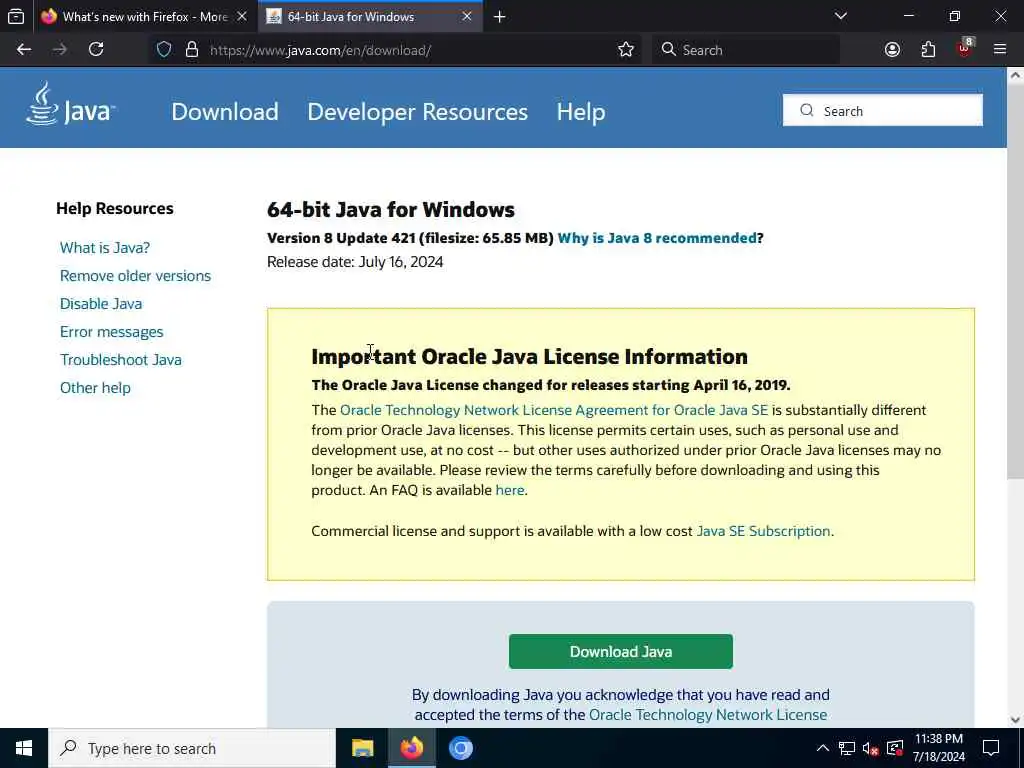Click the site padlock icon
Screen dimensions: 1024x768
point(191,50)
